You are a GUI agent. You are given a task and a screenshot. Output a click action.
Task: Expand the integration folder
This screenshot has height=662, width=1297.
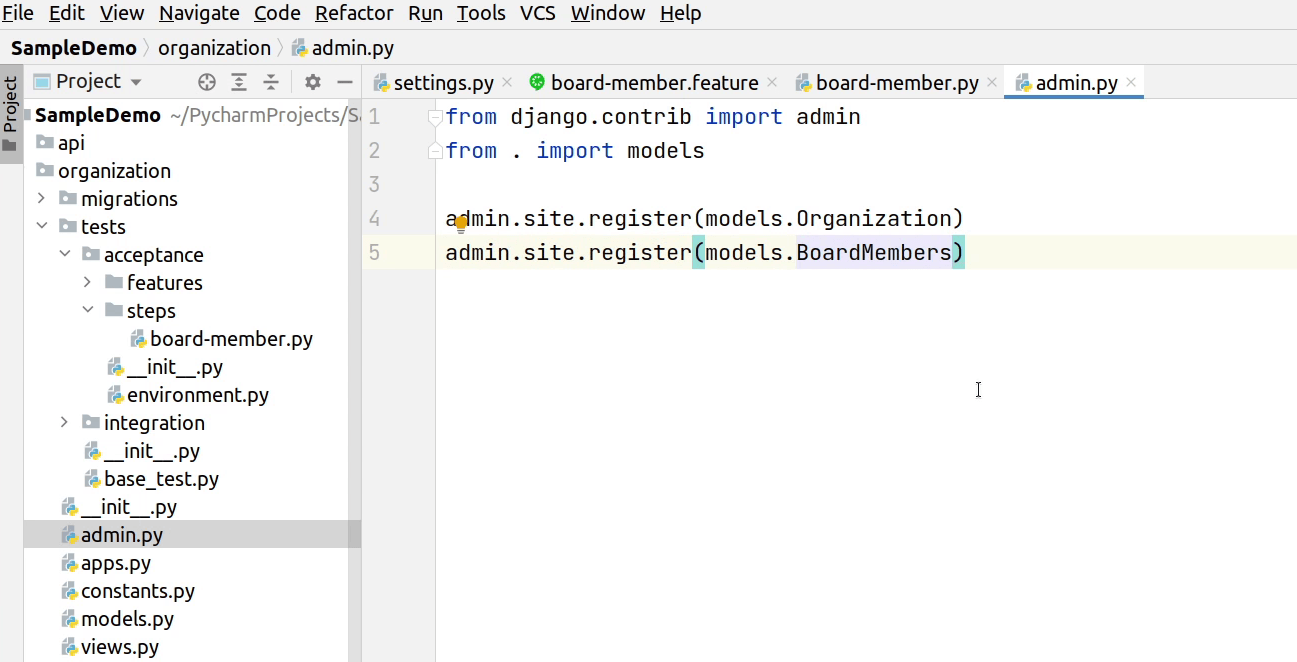[64, 422]
